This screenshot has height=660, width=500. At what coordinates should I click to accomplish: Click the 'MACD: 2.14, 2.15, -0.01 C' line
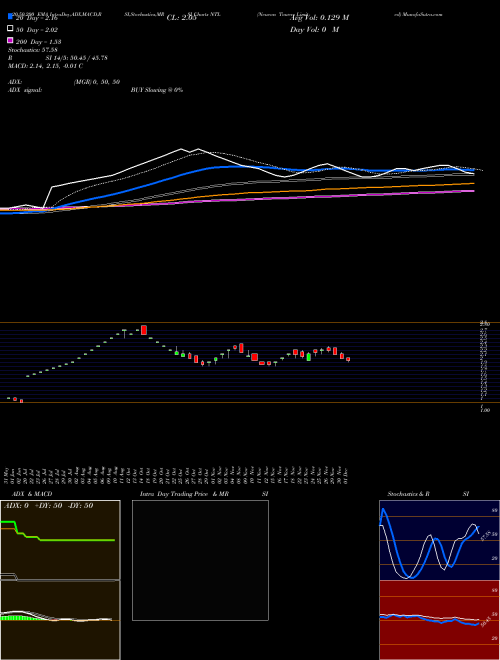tap(45, 66)
